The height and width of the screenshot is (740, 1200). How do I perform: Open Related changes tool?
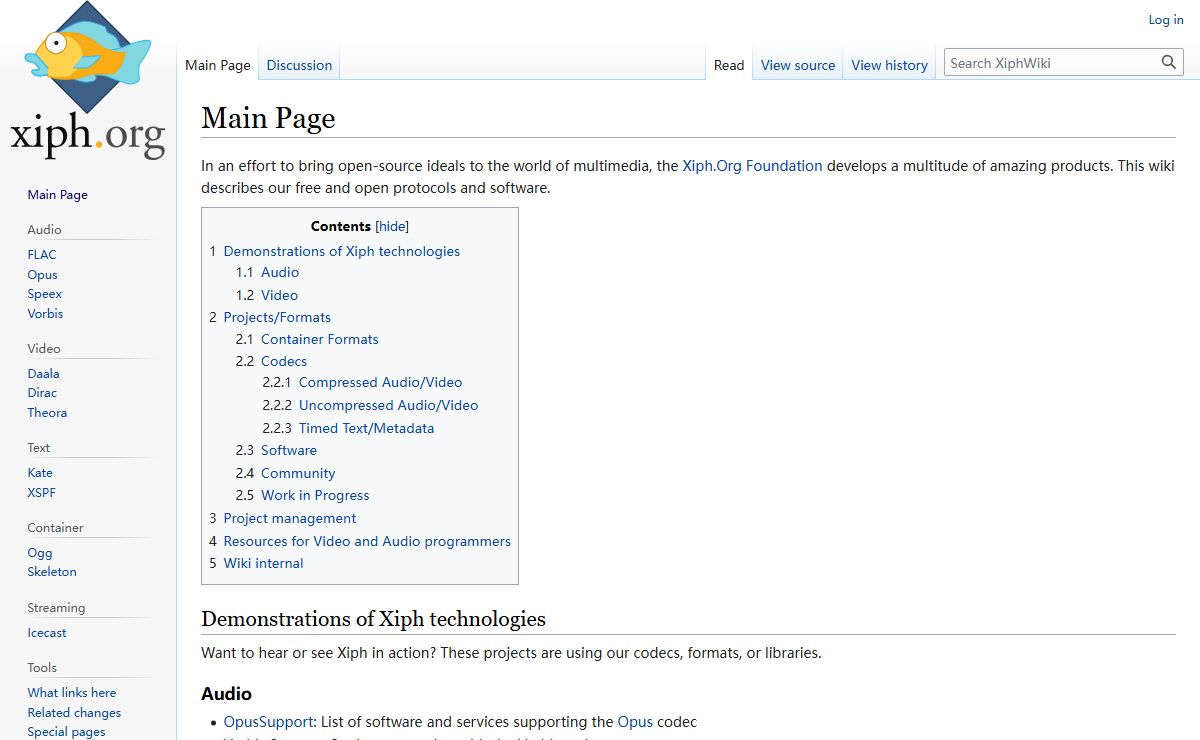coord(74,712)
